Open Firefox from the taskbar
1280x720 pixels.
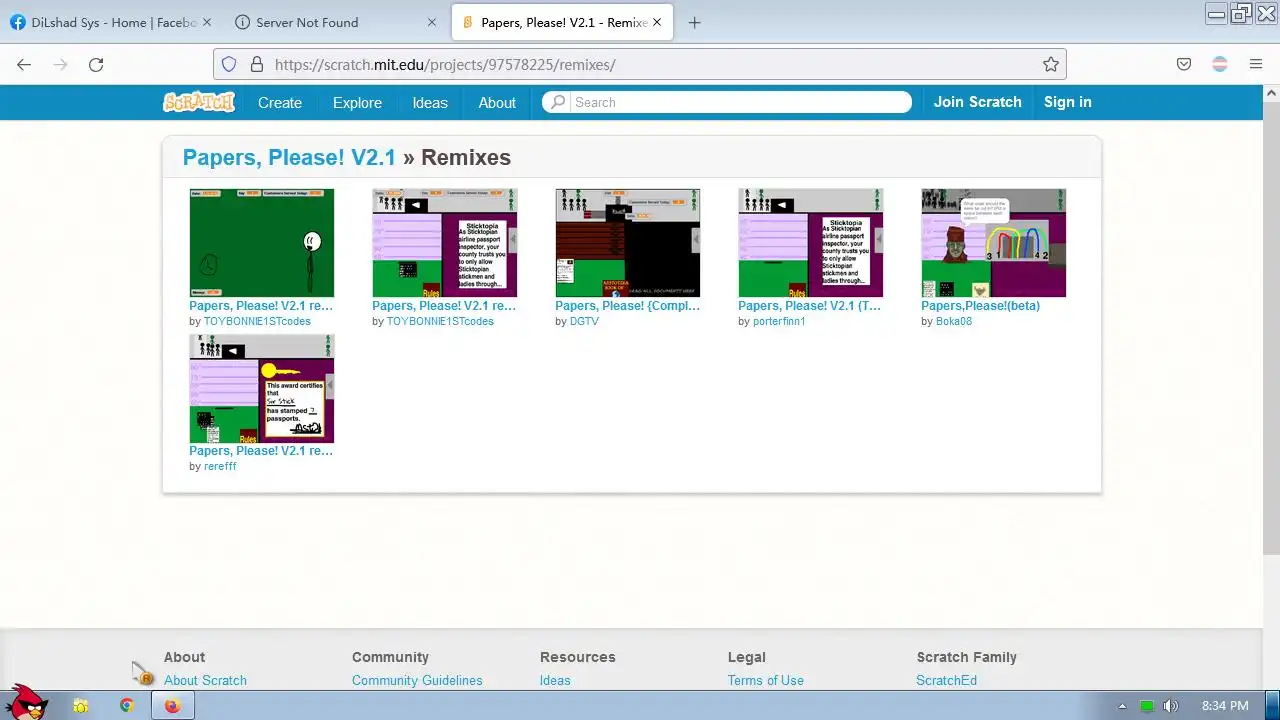[172, 705]
